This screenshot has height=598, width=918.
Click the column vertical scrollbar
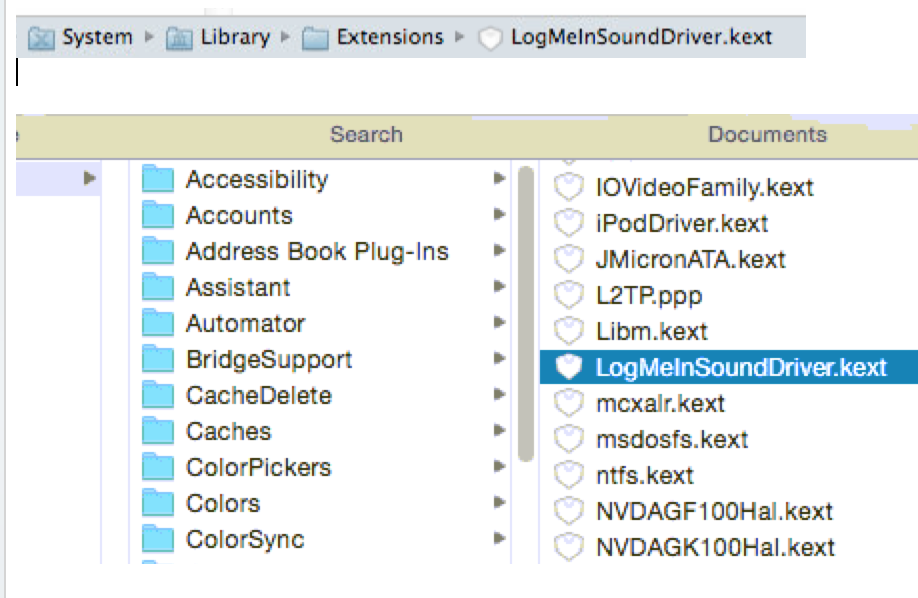(x=526, y=312)
